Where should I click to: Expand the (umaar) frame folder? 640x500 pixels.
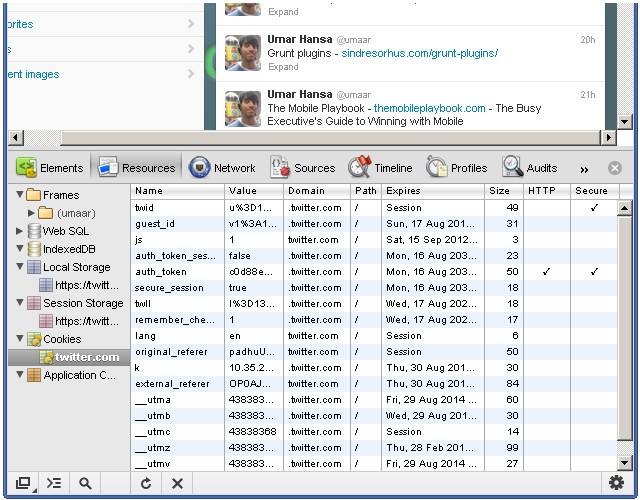click(x=31, y=213)
